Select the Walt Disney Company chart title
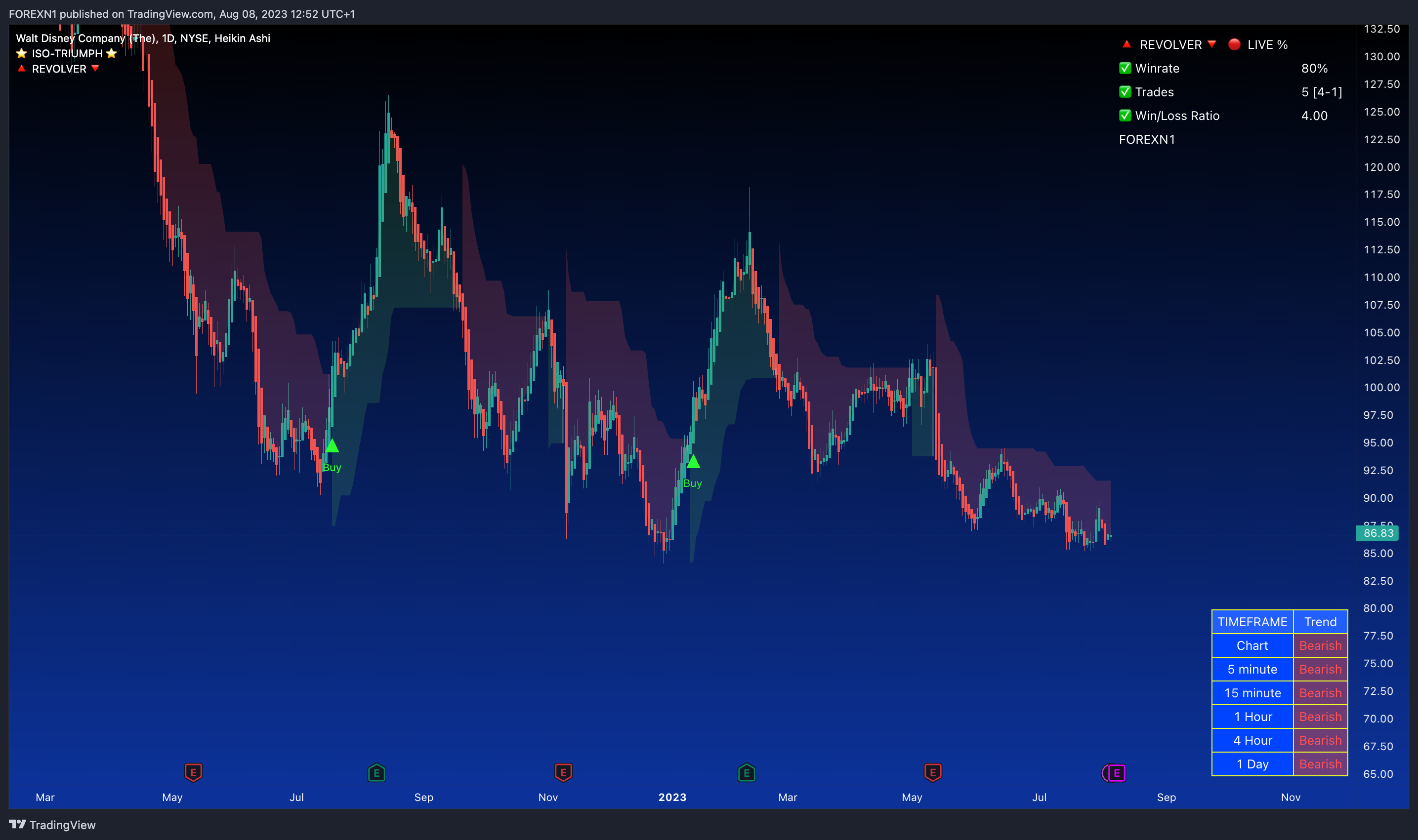 coord(143,38)
